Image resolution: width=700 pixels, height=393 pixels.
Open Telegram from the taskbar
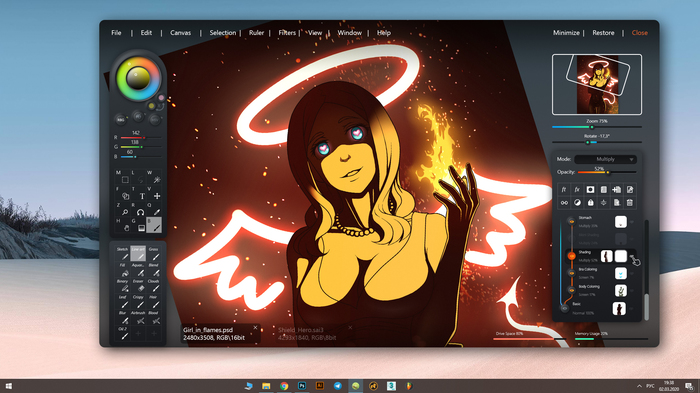coord(338,386)
